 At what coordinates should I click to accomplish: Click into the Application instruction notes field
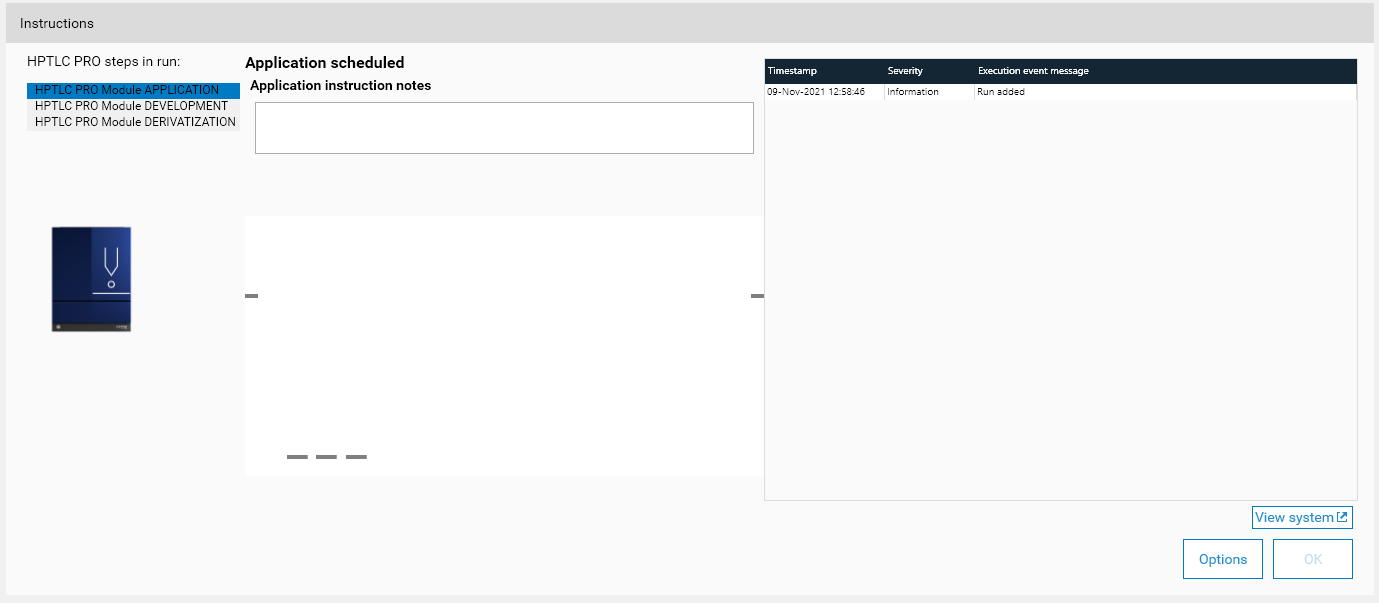(x=504, y=128)
